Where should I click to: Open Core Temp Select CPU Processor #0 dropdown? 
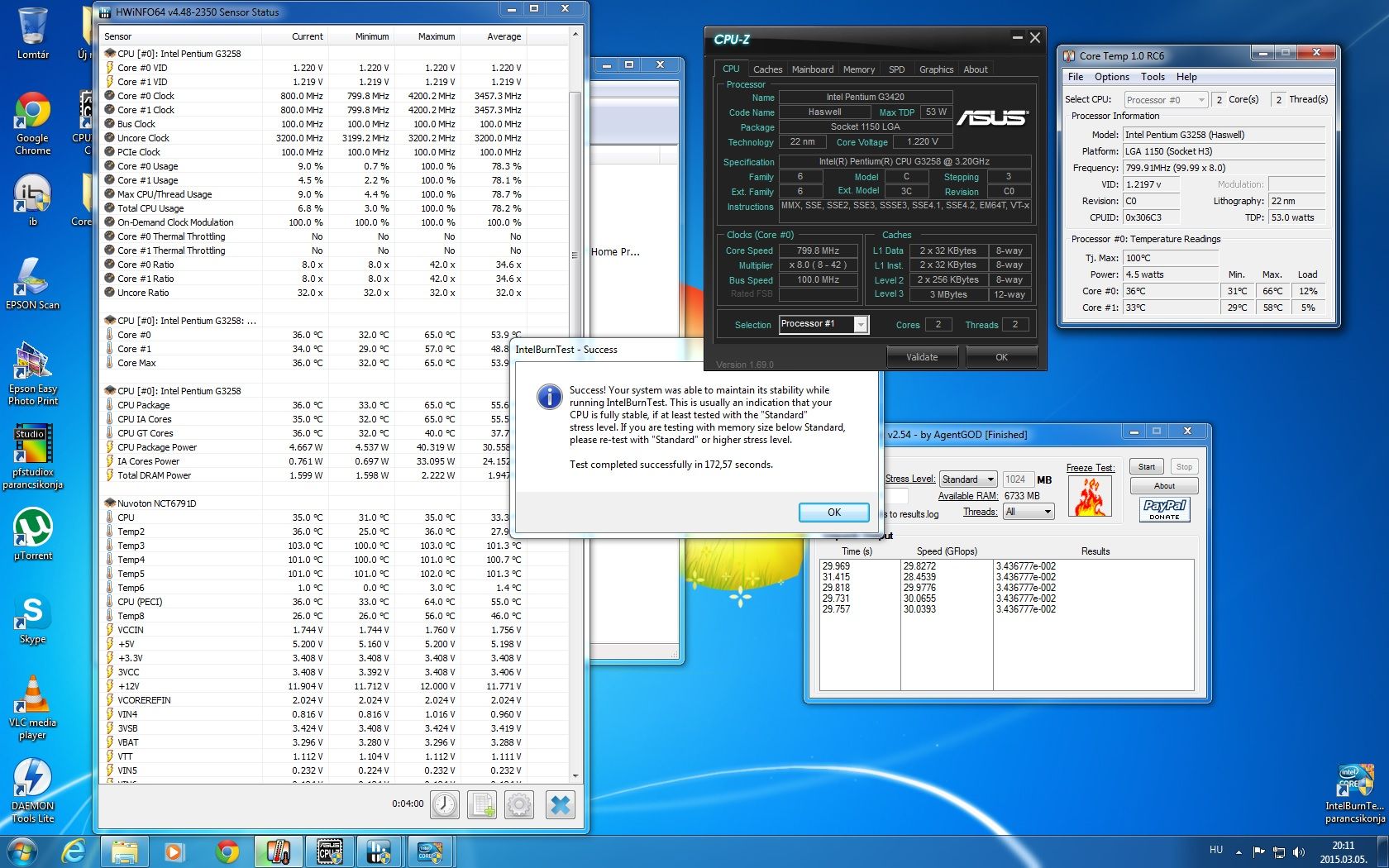pyautogui.click(x=1166, y=99)
